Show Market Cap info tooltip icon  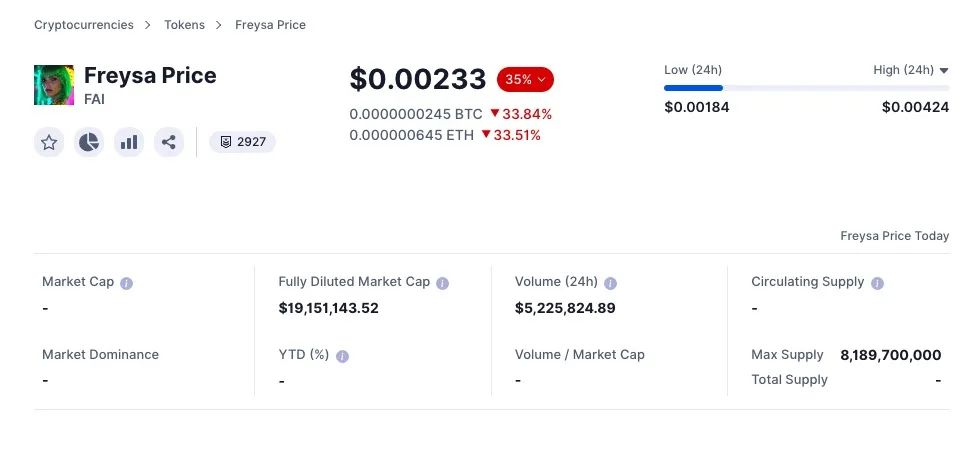(x=127, y=283)
